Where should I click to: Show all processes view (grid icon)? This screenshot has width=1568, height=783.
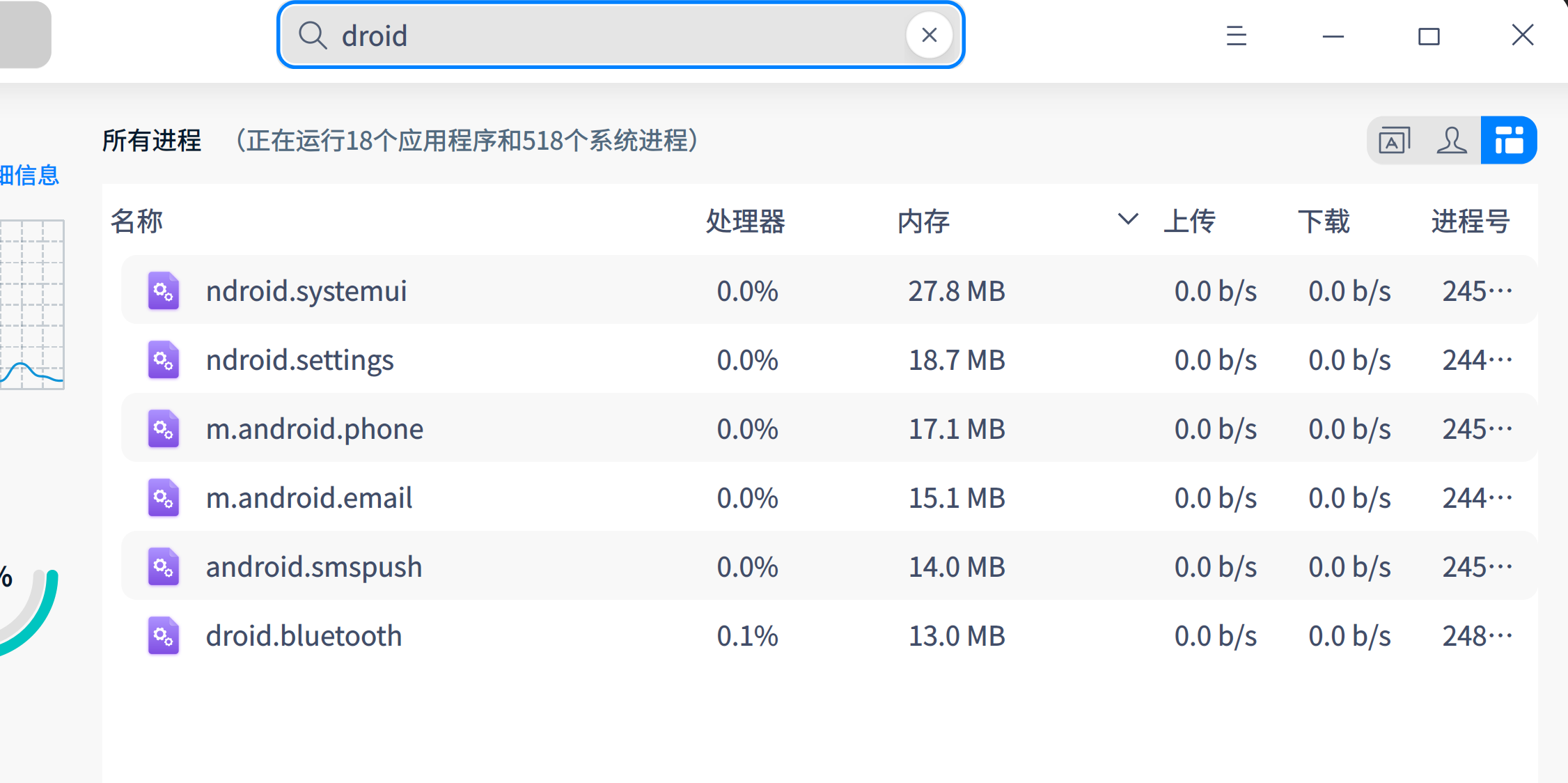1508,141
